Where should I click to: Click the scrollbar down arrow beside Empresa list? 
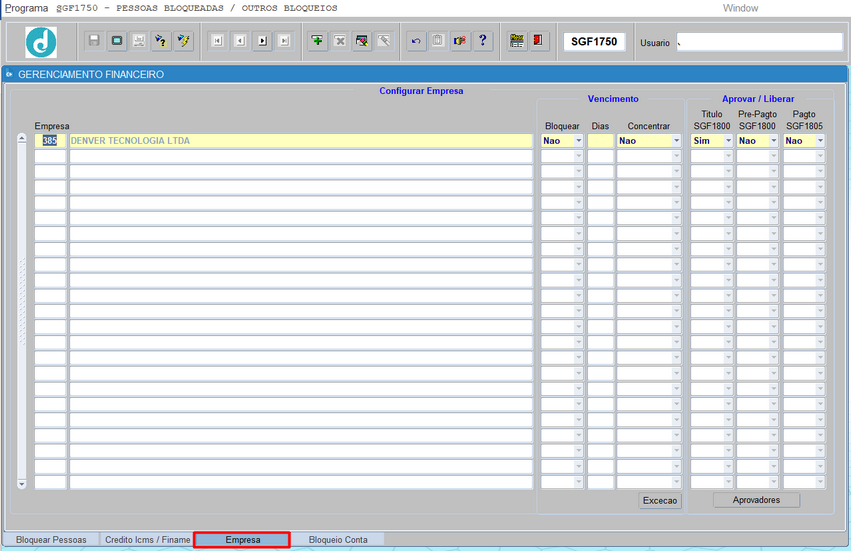22,484
